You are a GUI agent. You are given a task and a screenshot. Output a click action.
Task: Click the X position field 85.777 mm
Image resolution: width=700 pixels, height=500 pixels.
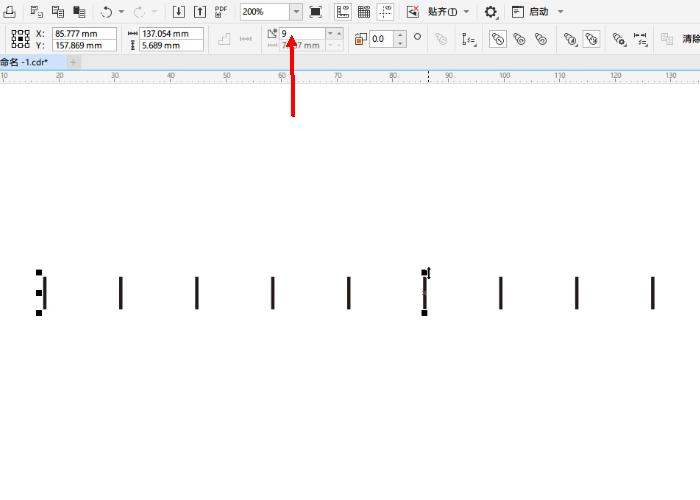coord(84,33)
